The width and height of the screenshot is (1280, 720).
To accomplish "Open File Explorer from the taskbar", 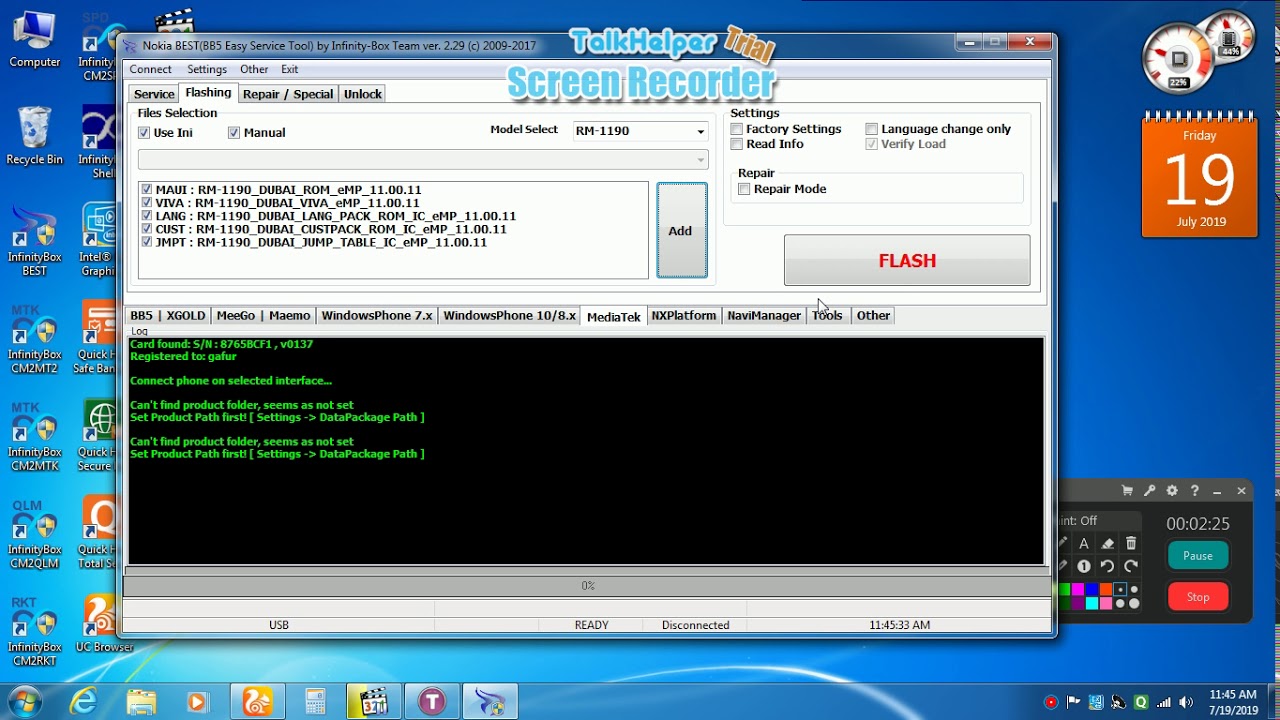I will click(x=141, y=702).
